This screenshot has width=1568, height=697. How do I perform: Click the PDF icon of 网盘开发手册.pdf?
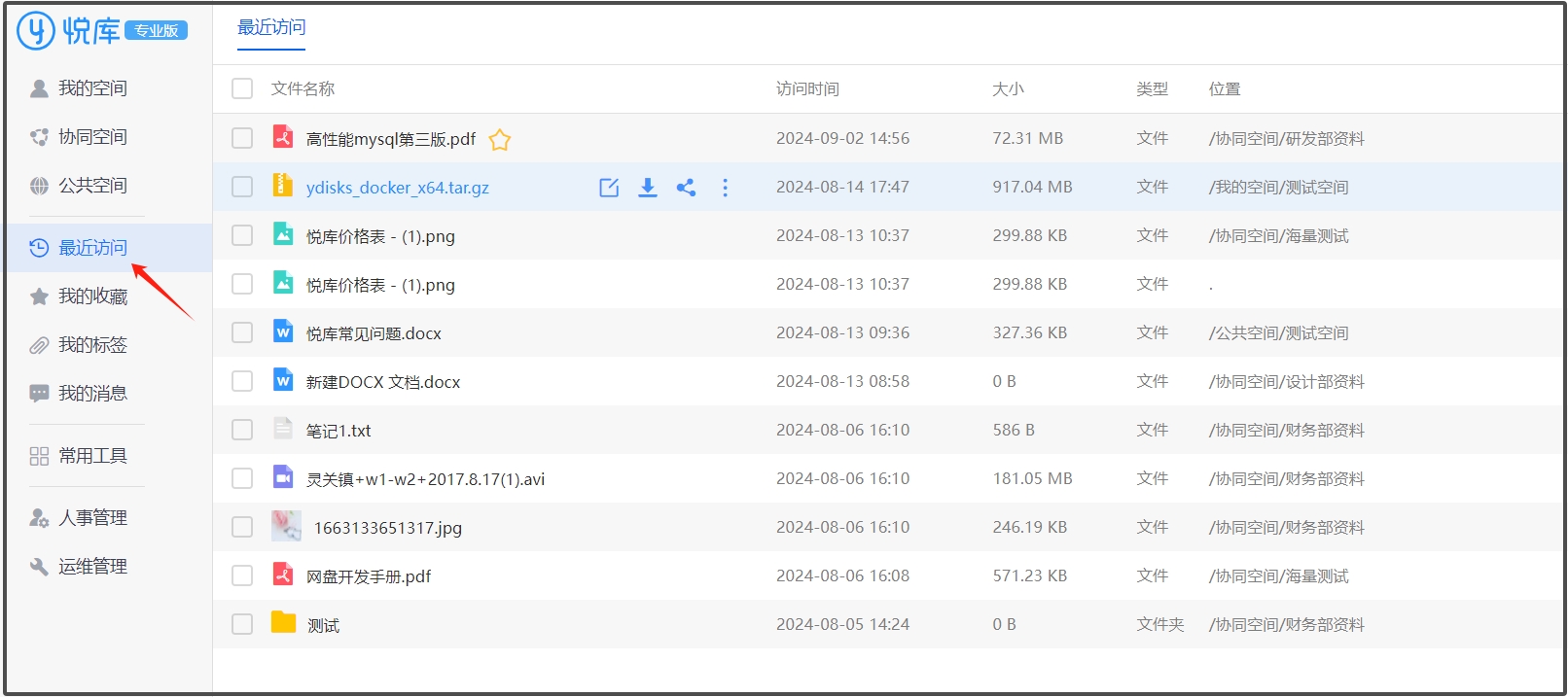click(x=283, y=575)
